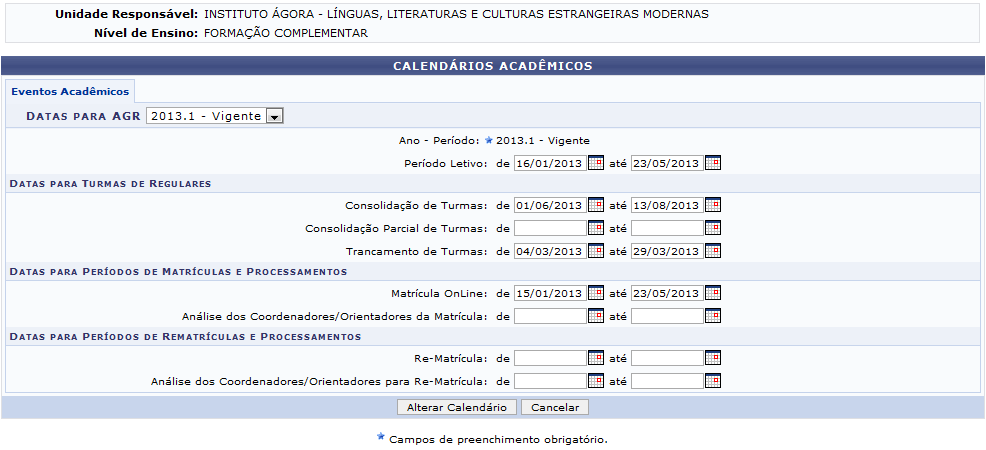Open calendar for Análise da Matrícula start date

coord(595,316)
